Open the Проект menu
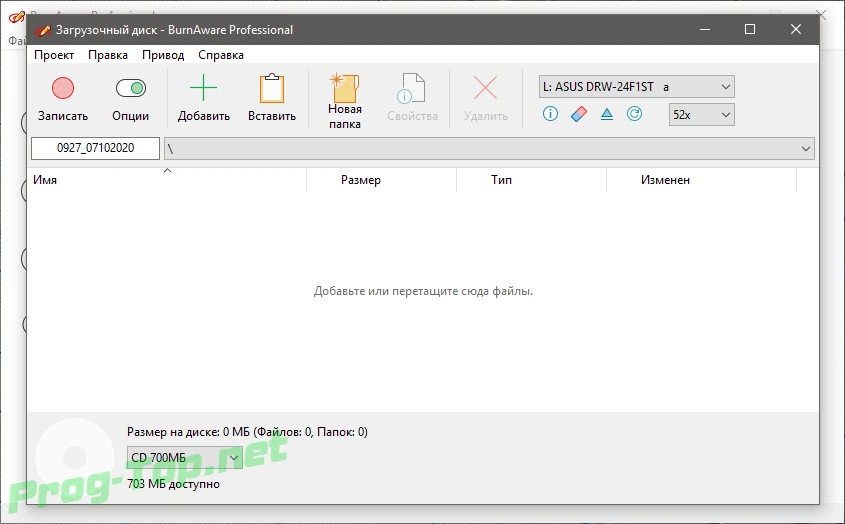The width and height of the screenshot is (845, 524). tap(54, 55)
